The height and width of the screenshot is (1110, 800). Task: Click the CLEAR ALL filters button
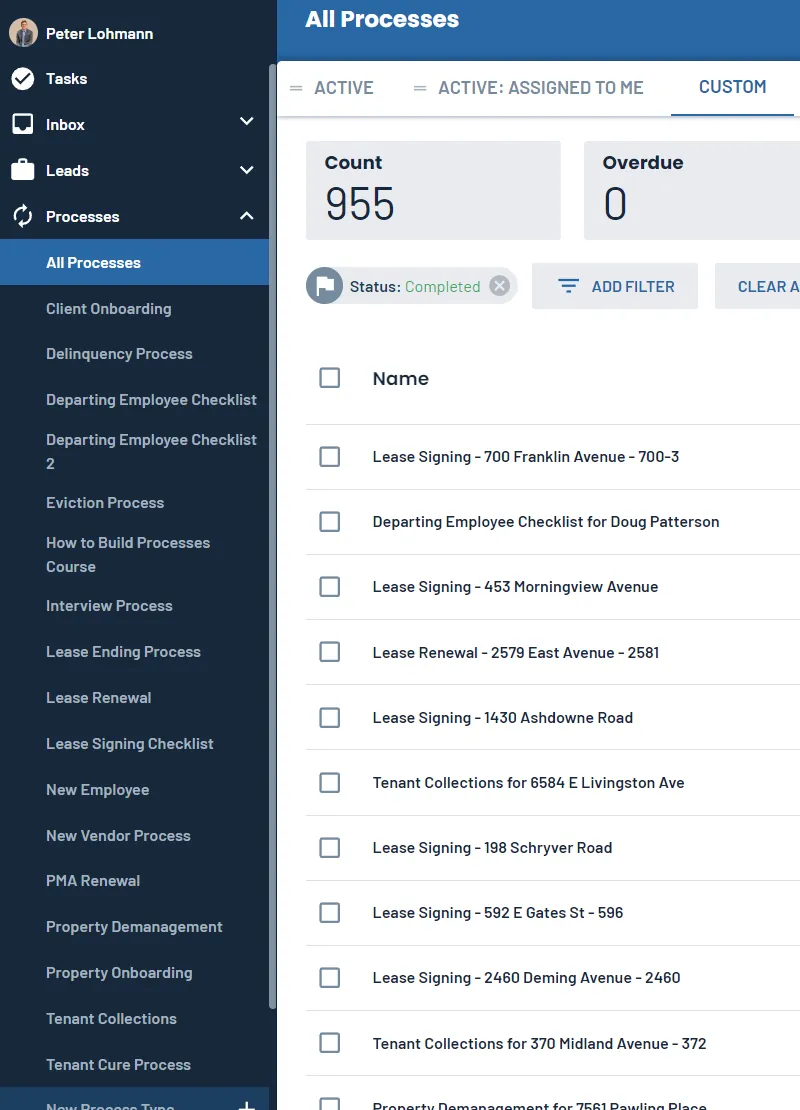[758, 286]
